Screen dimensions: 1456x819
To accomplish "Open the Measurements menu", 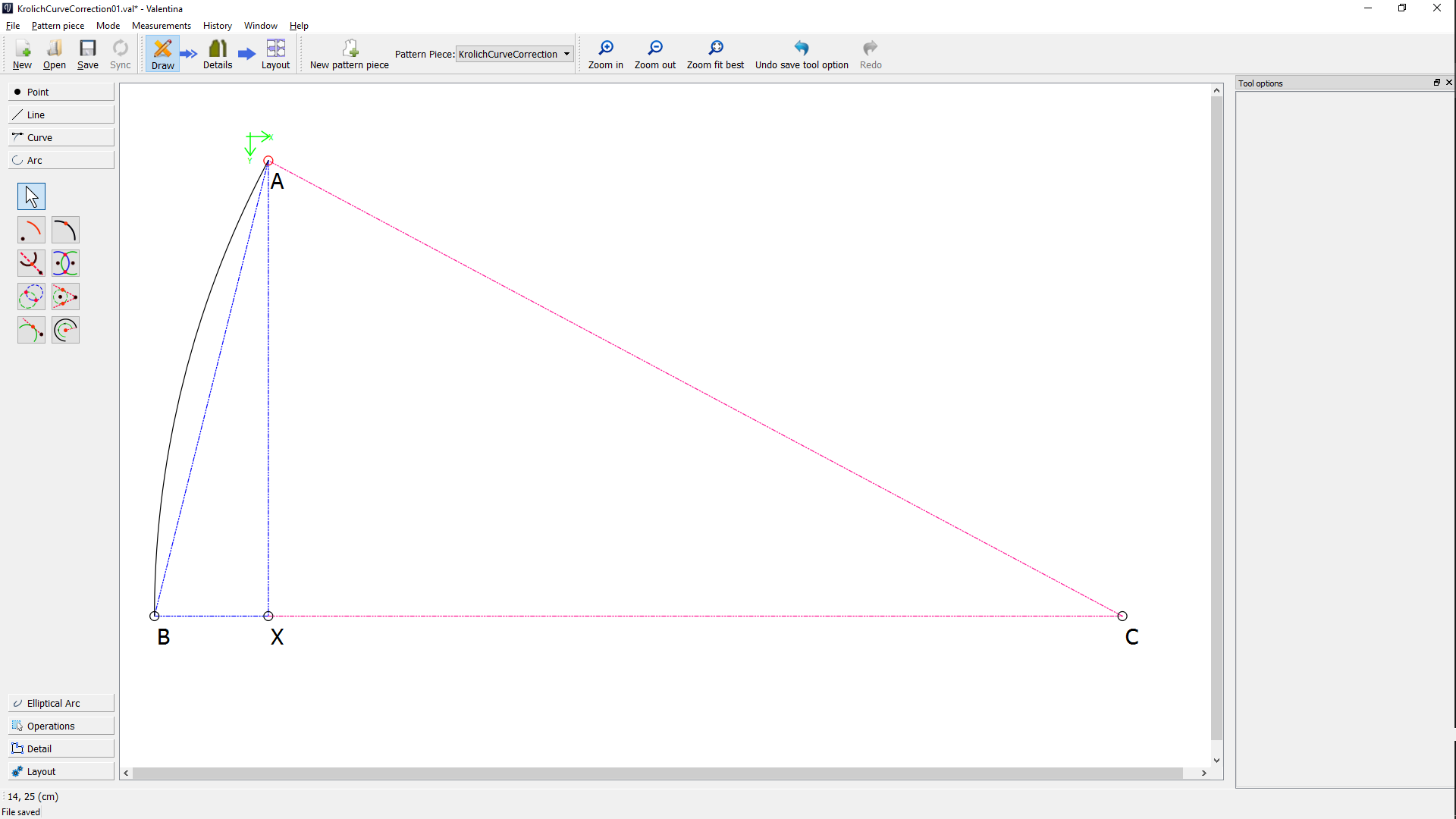I will [161, 26].
